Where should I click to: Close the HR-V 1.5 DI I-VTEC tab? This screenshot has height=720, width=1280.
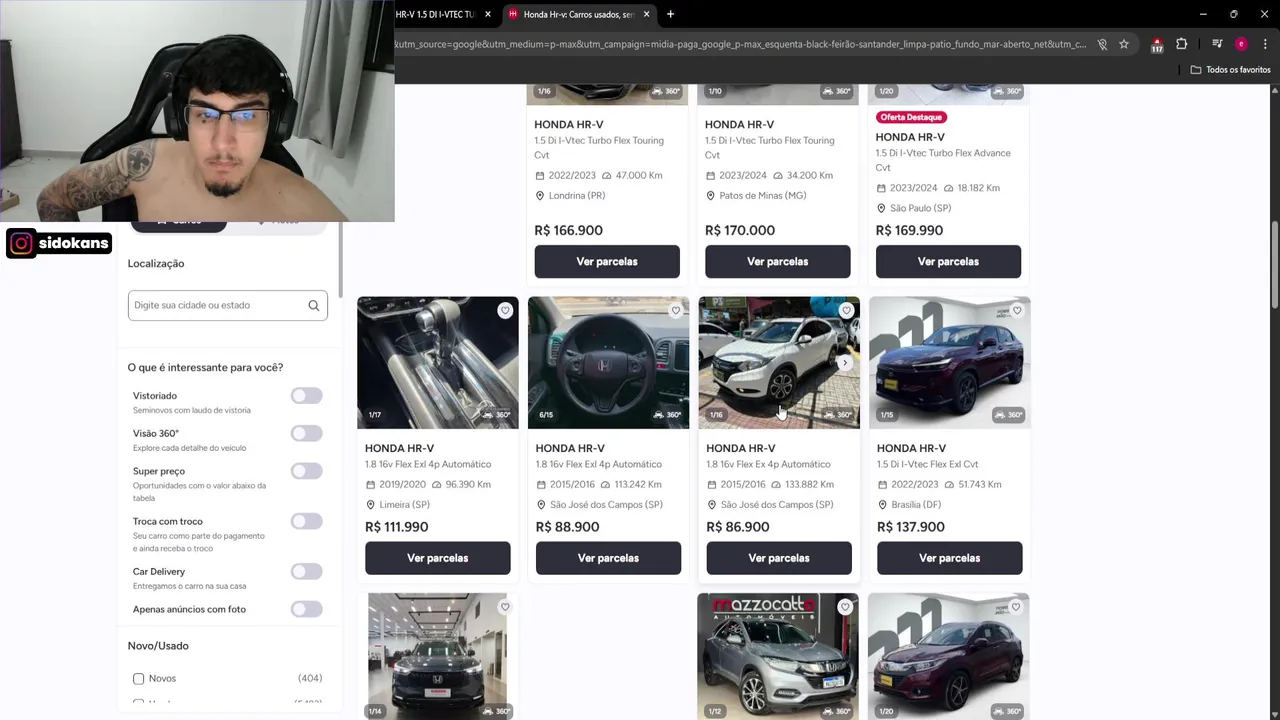[487, 14]
